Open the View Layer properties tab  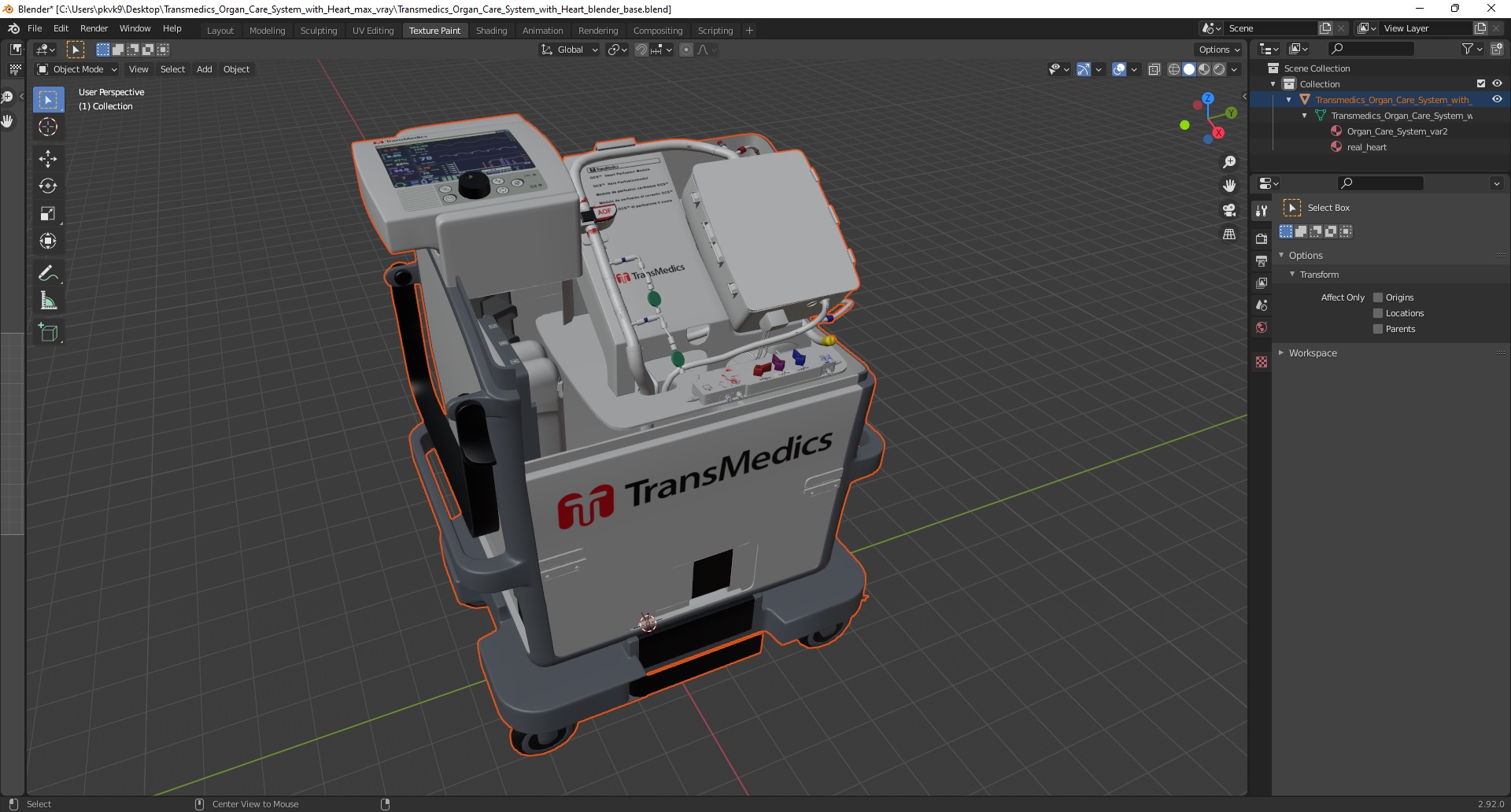[x=1262, y=282]
